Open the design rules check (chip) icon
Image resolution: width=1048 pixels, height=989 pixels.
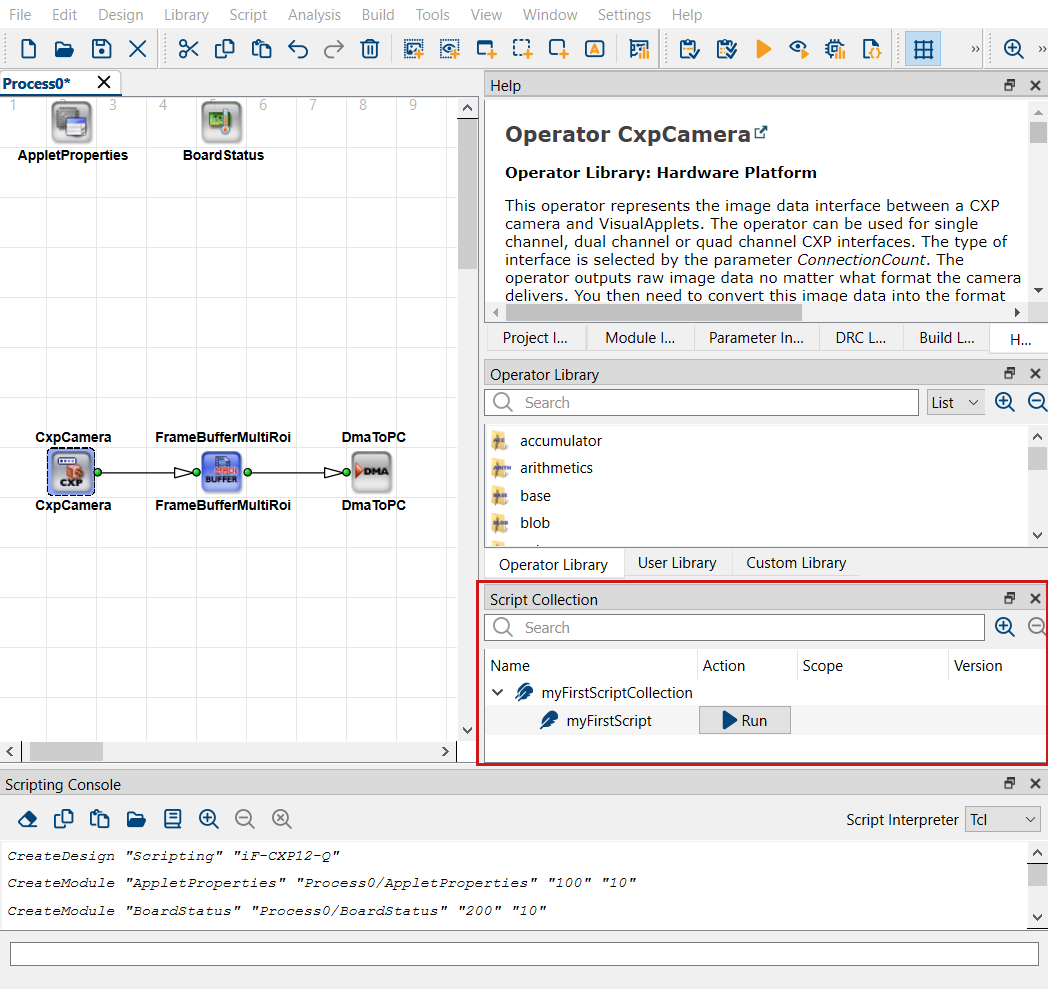coord(835,48)
